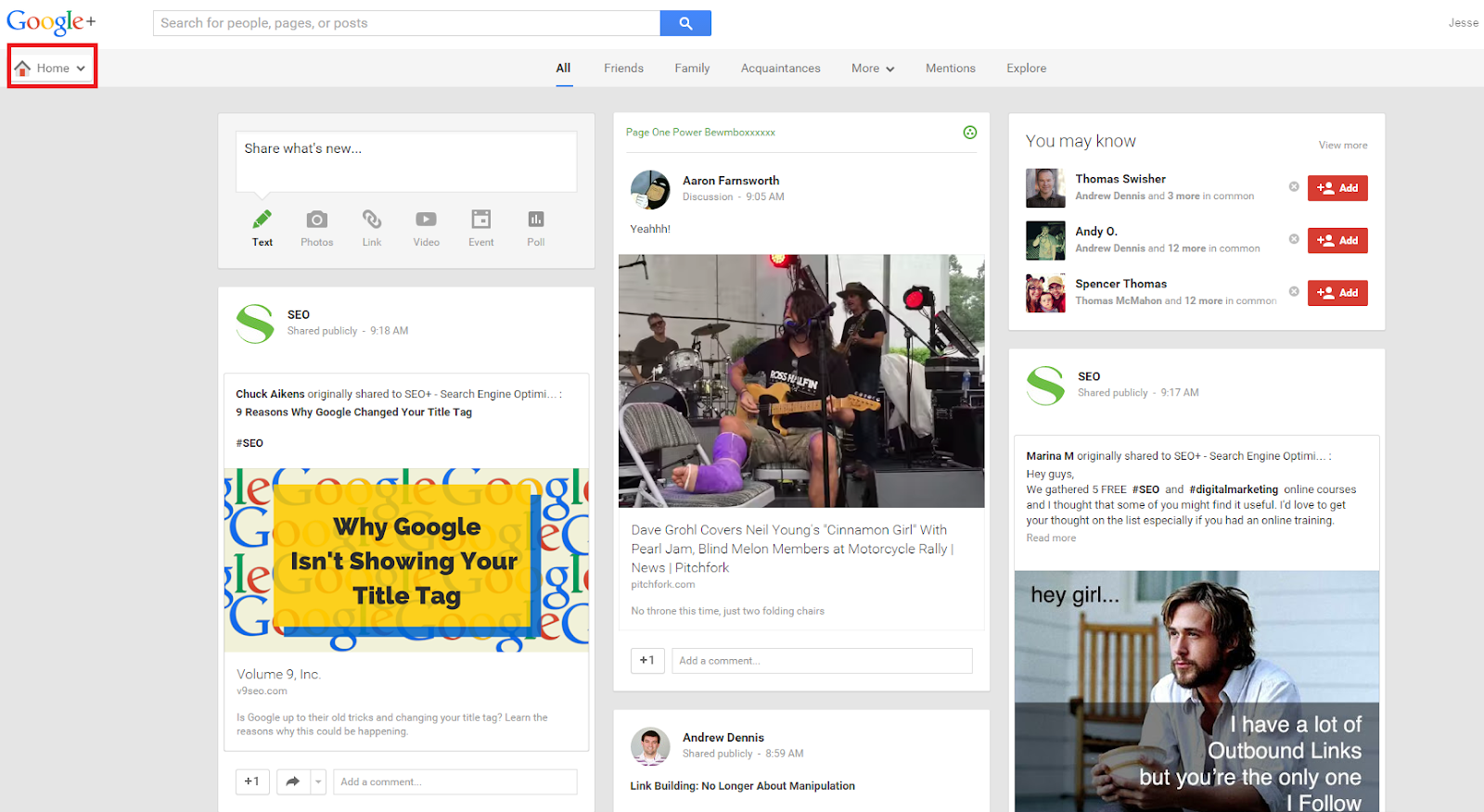Open the hey girl meme image
Viewport: 1484px width, 812px height.
click(x=1196, y=691)
